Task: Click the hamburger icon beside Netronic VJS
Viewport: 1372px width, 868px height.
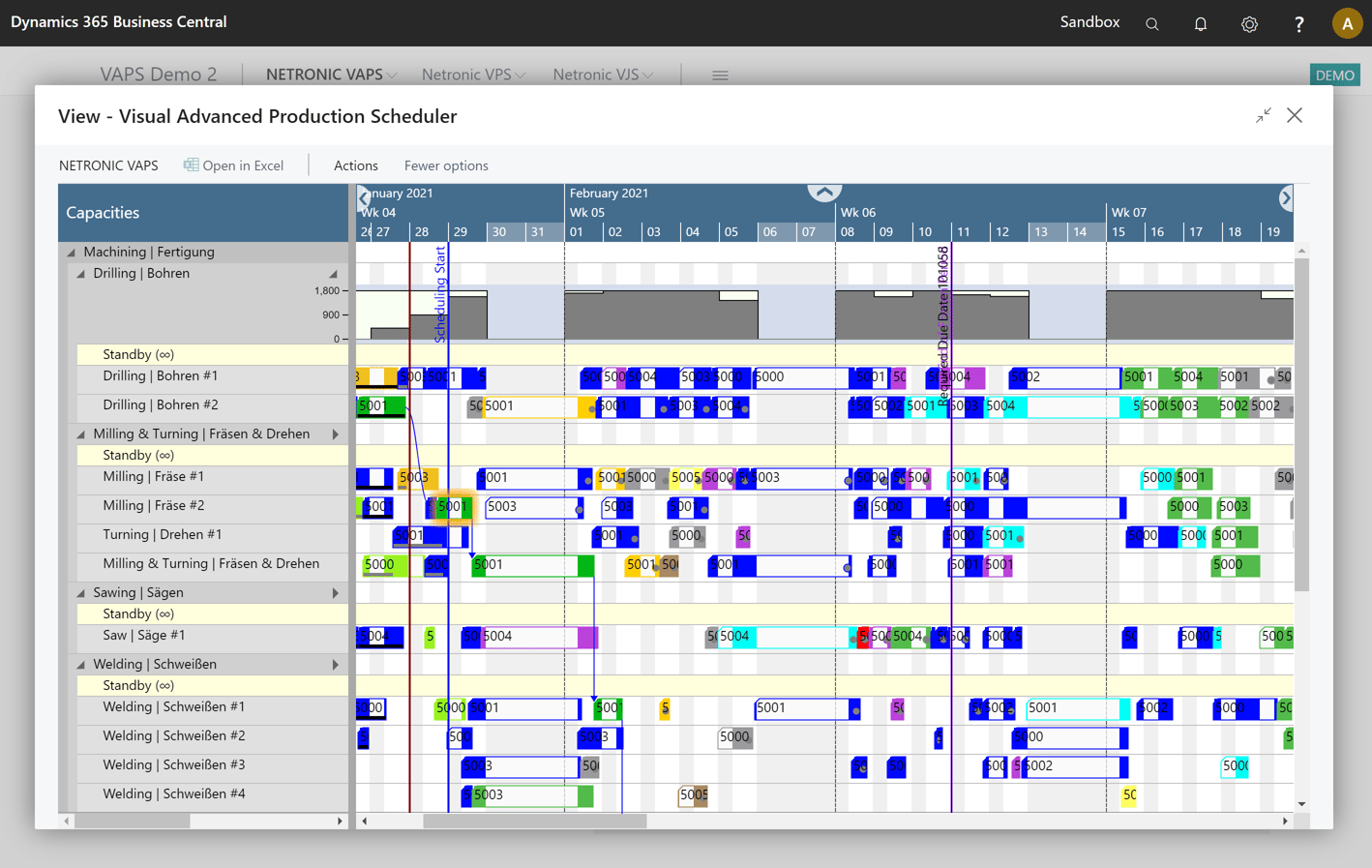Action: (x=720, y=75)
